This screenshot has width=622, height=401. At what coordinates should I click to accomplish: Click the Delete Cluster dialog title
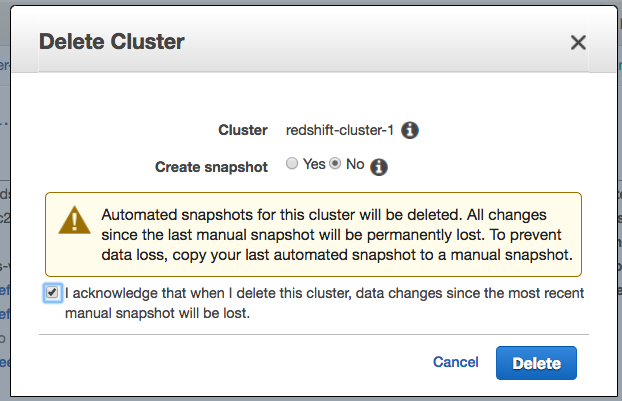pos(111,42)
